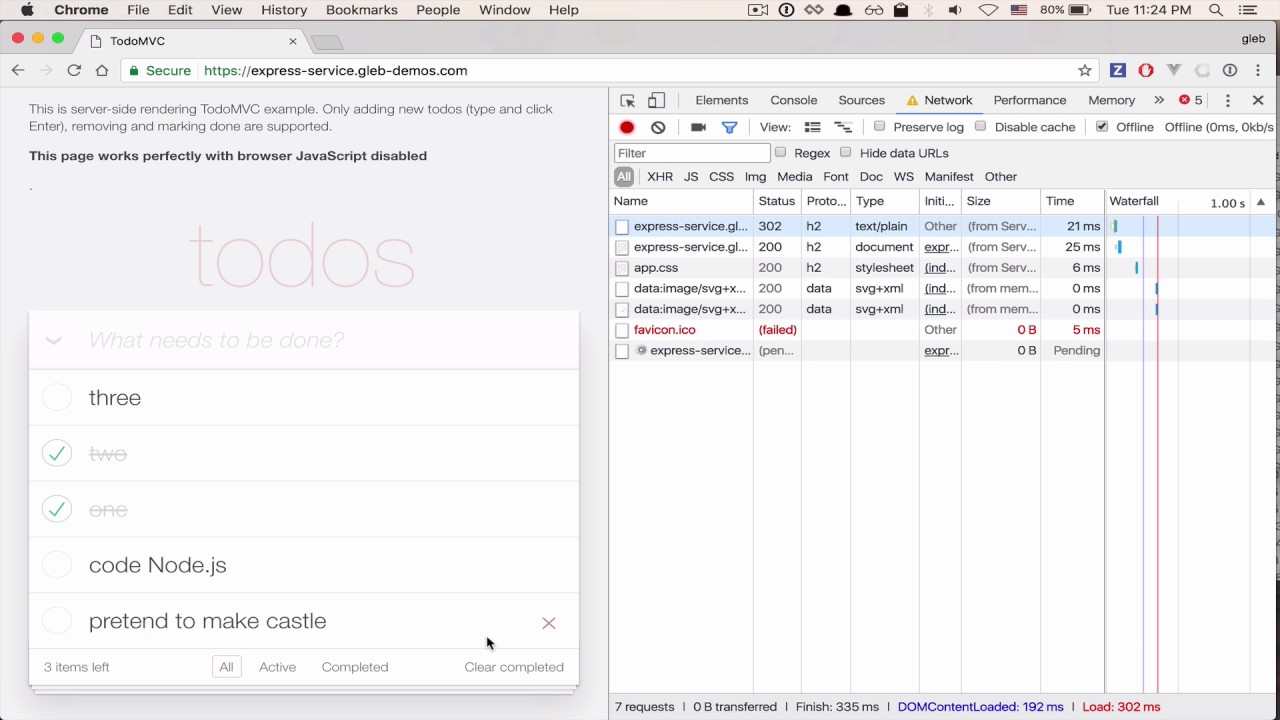The width and height of the screenshot is (1280, 720).
Task: Delete the pretend to make castle todo
Action: click(549, 623)
